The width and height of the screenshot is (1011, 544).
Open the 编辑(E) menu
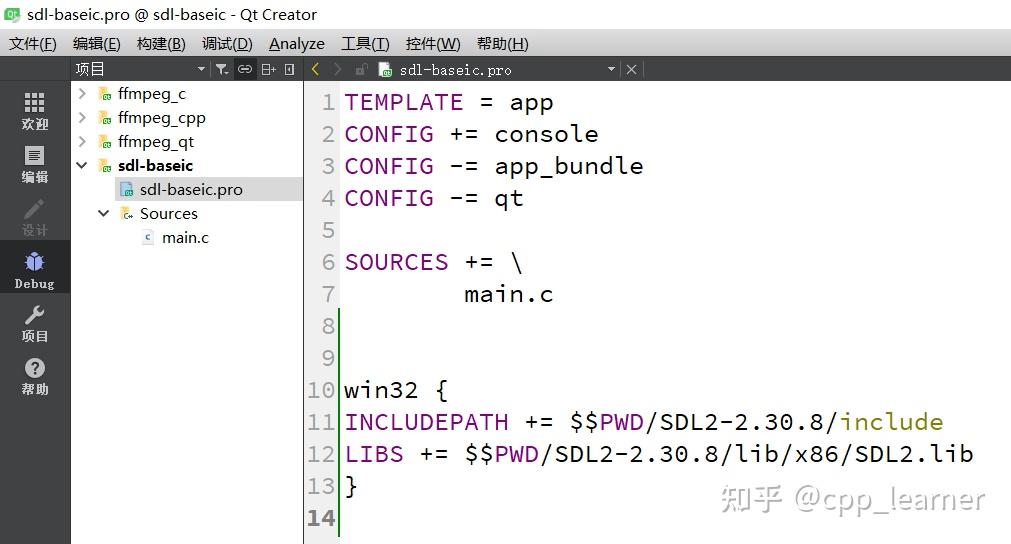tap(97, 44)
